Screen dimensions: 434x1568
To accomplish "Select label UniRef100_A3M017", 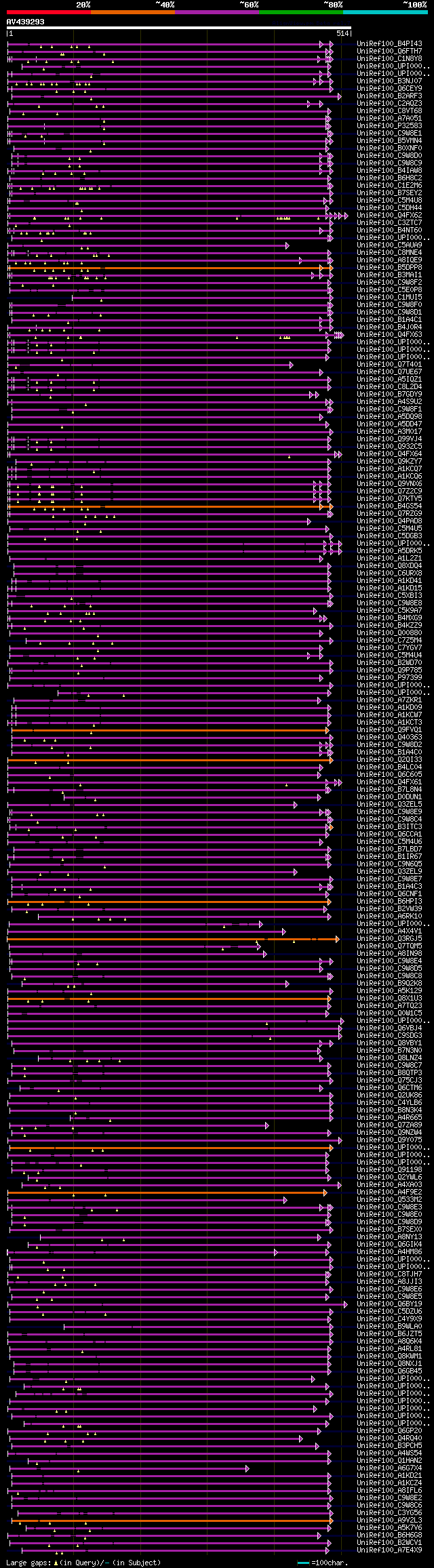I will click(x=389, y=431).
